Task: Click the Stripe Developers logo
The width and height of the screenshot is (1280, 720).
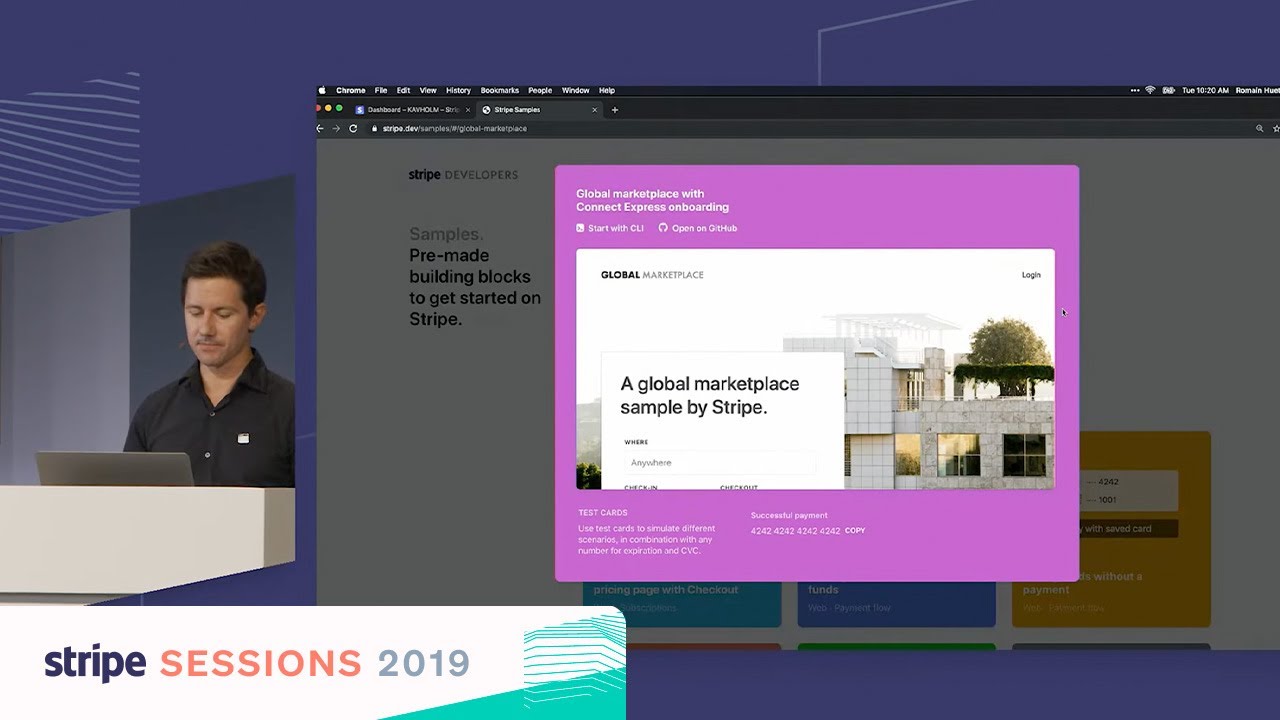Action: click(x=463, y=174)
